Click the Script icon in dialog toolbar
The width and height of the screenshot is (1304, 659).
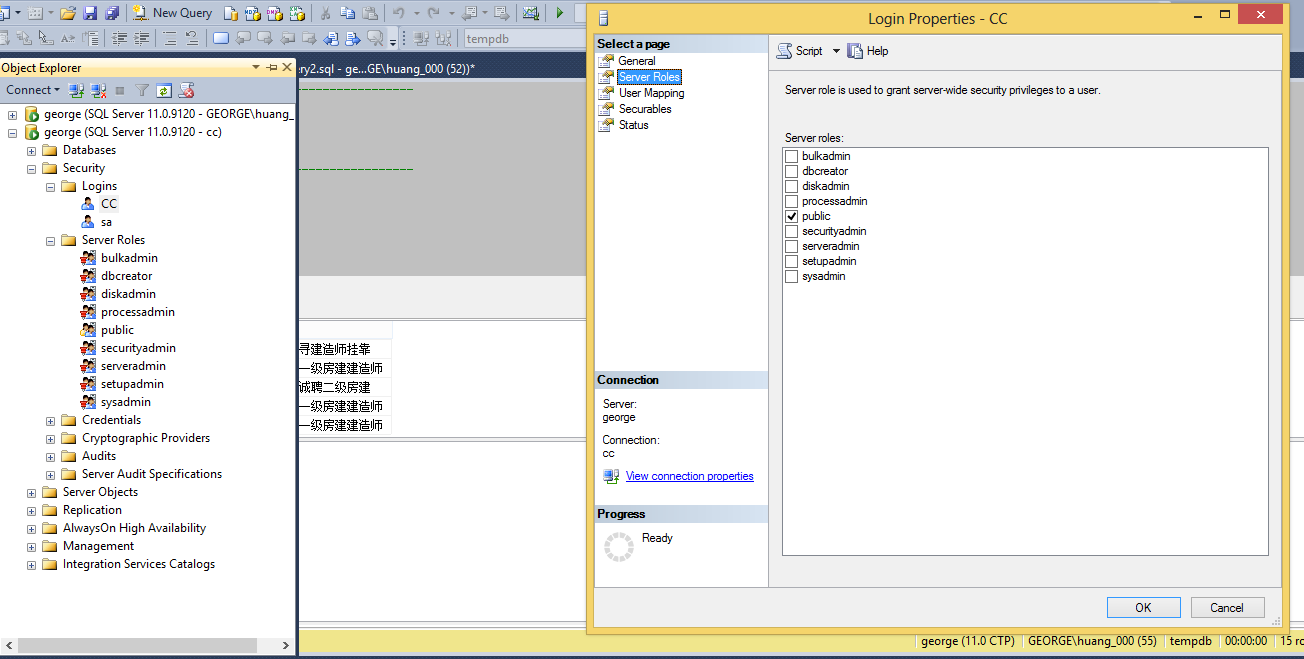786,51
